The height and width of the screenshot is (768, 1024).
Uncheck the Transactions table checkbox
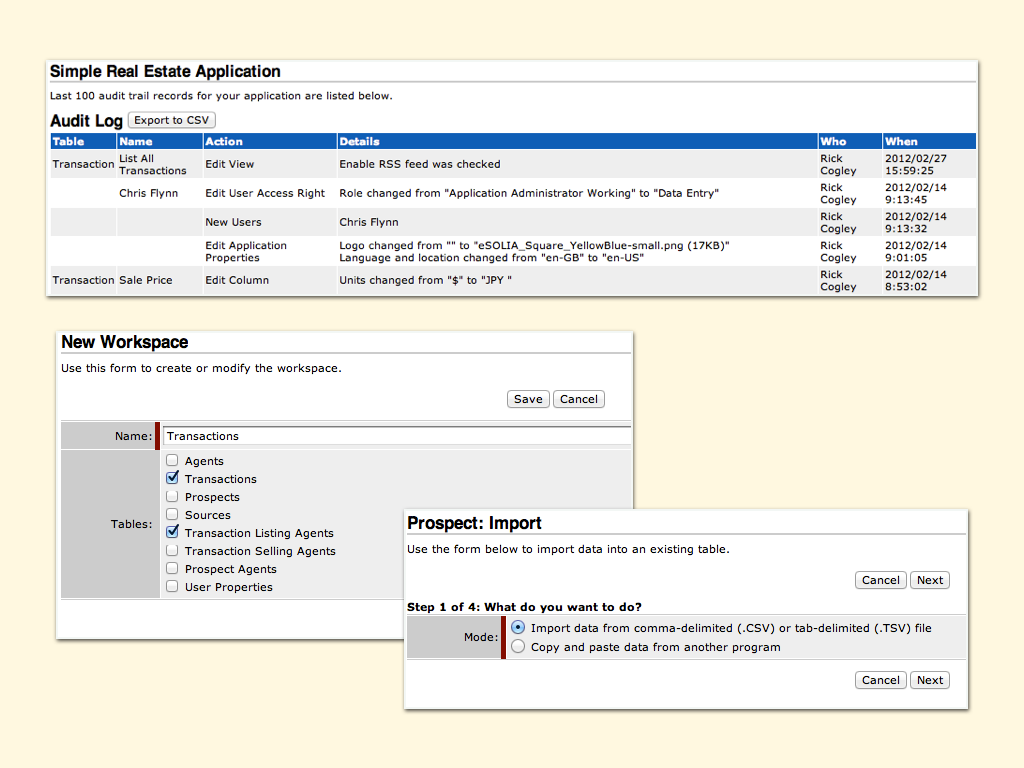pyautogui.click(x=173, y=479)
